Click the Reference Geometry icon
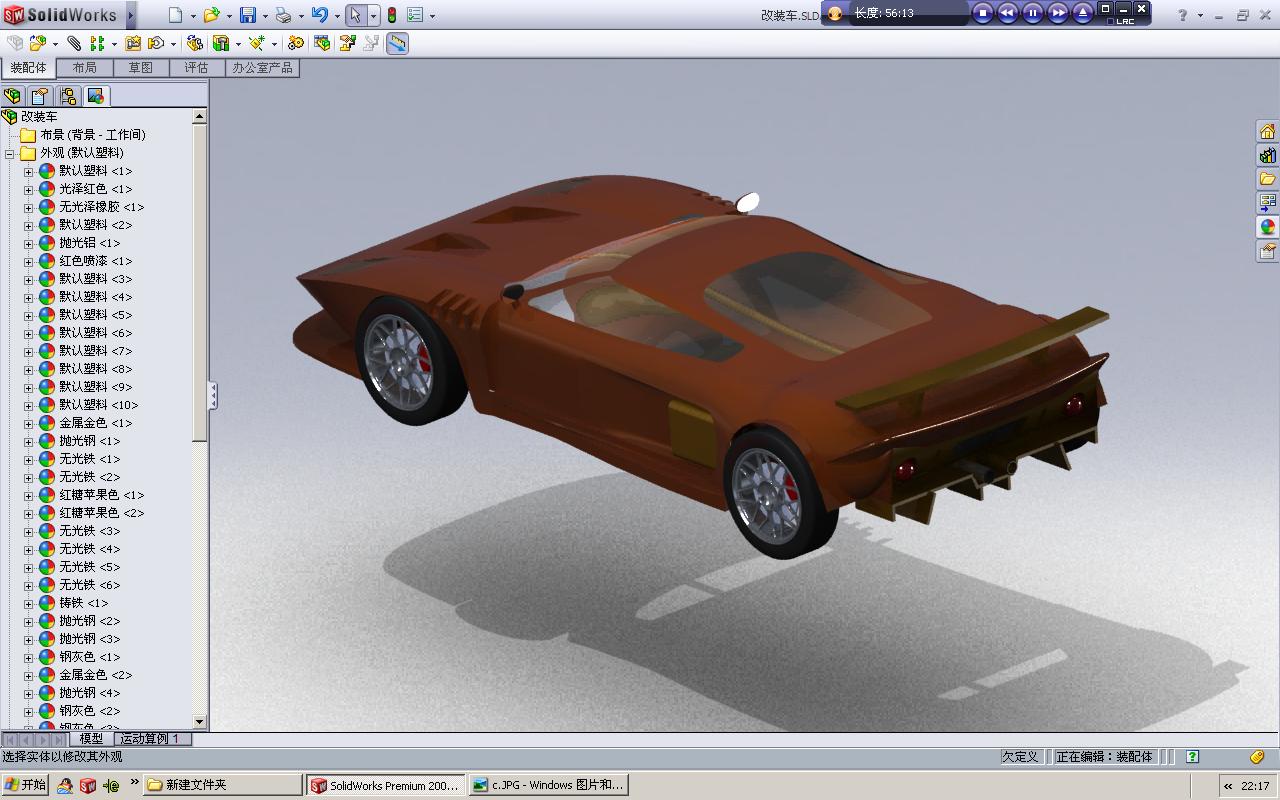Screen dimensions: 1280x800 click(x=257, y=43)
